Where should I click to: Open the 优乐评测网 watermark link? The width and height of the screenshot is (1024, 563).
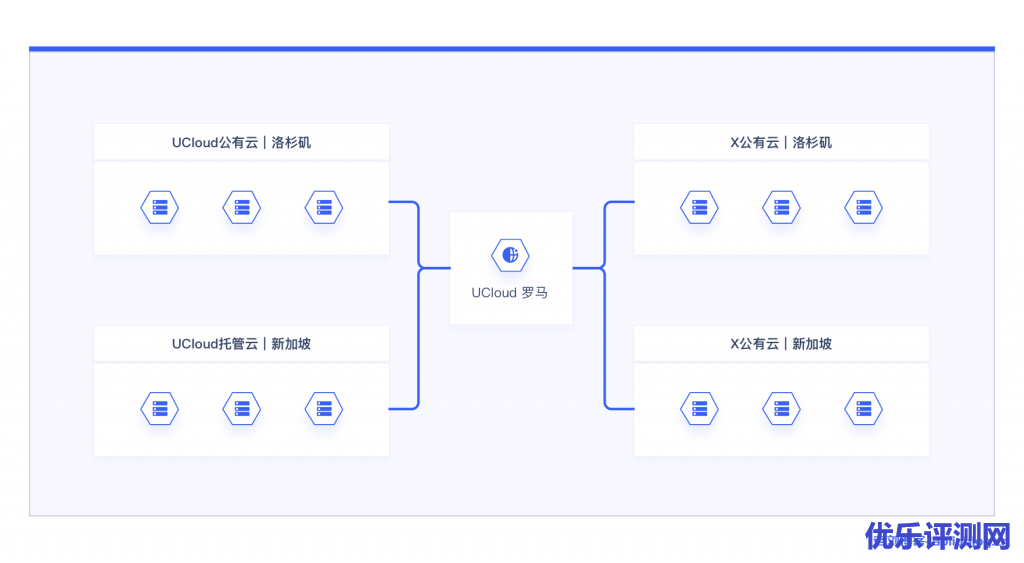pyautogui.click(x=937, y=537)
